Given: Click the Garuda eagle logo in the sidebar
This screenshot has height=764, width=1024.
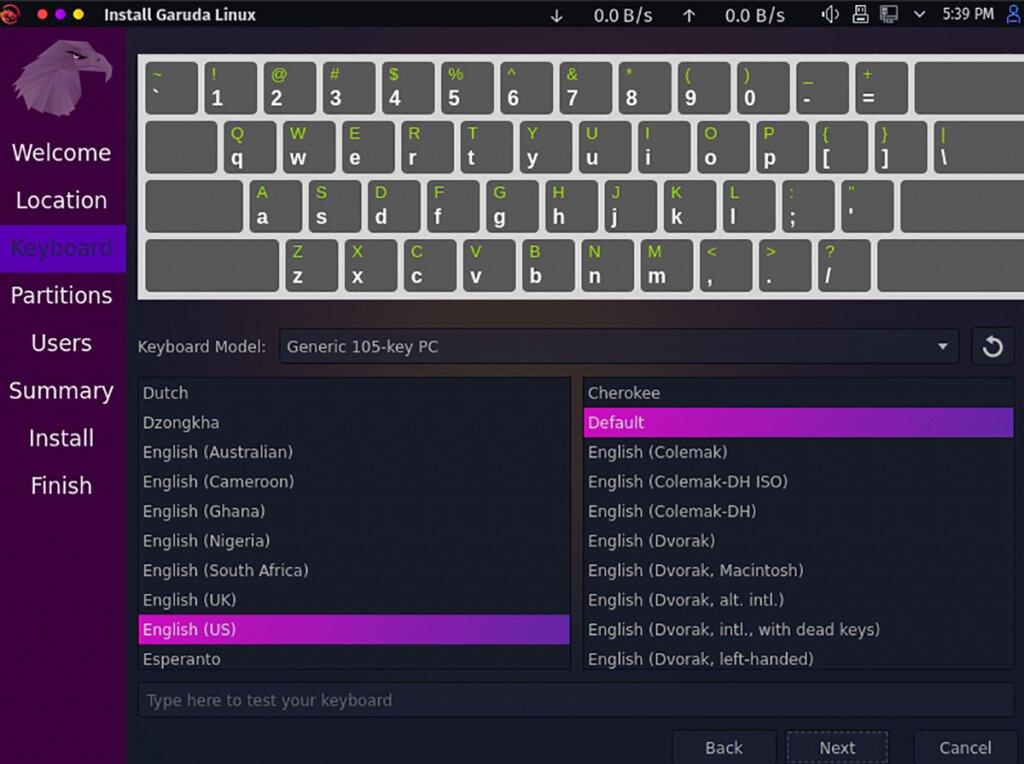Looking at the screenshot, I should click(x=62, y=78).
